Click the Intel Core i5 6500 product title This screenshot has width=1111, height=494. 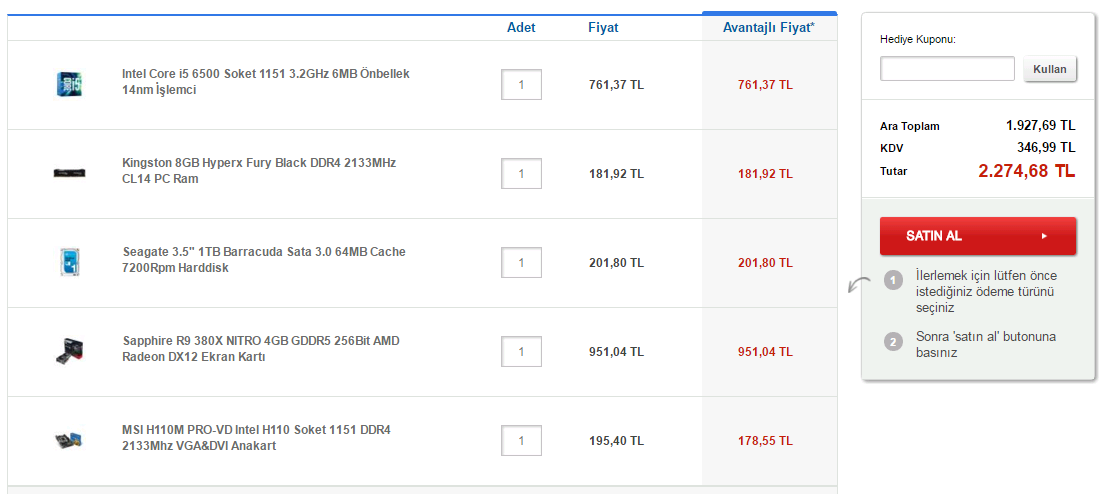(266, 82)
